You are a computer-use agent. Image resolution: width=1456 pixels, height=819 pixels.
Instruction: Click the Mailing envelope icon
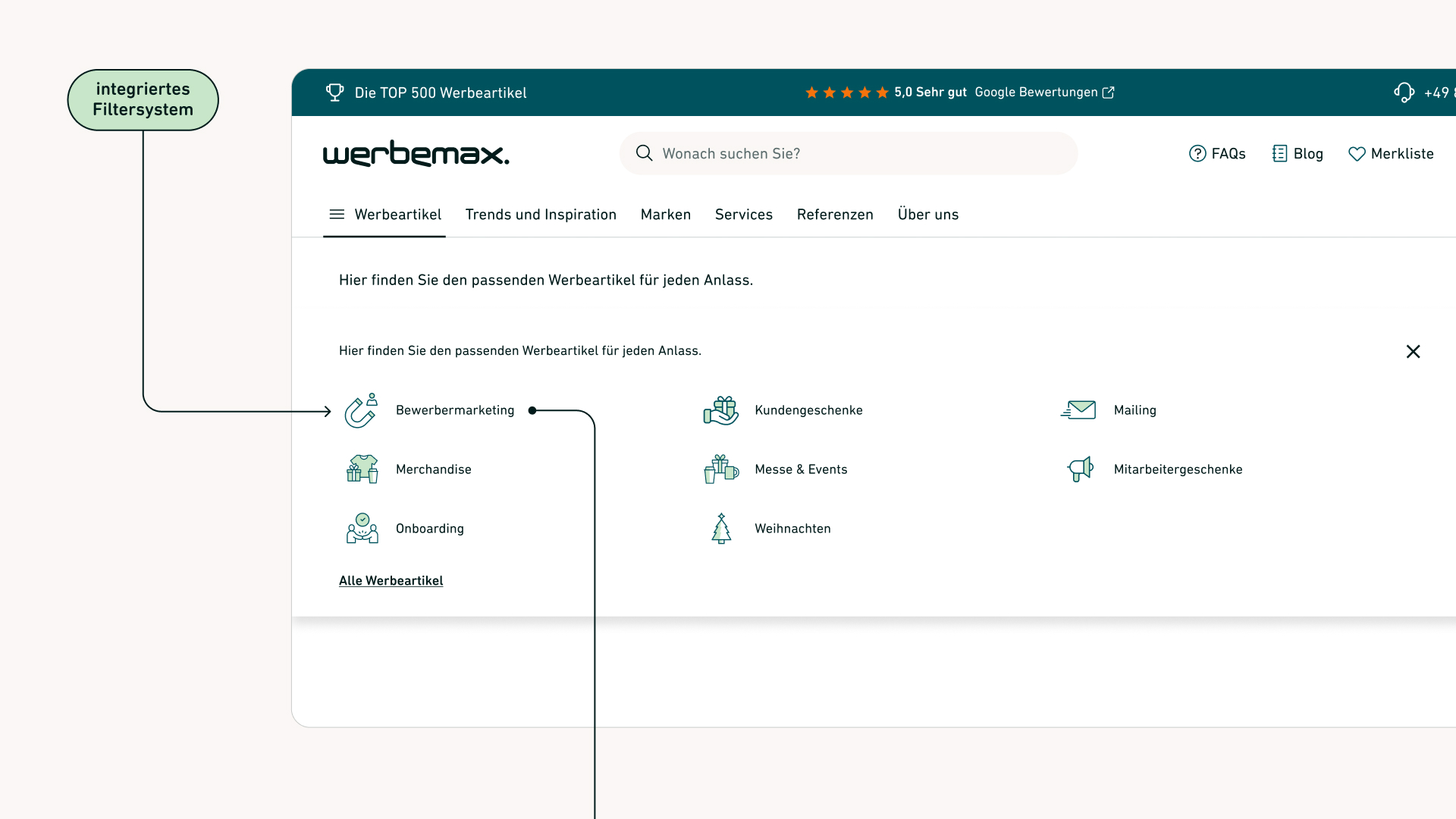(1078, 410)
